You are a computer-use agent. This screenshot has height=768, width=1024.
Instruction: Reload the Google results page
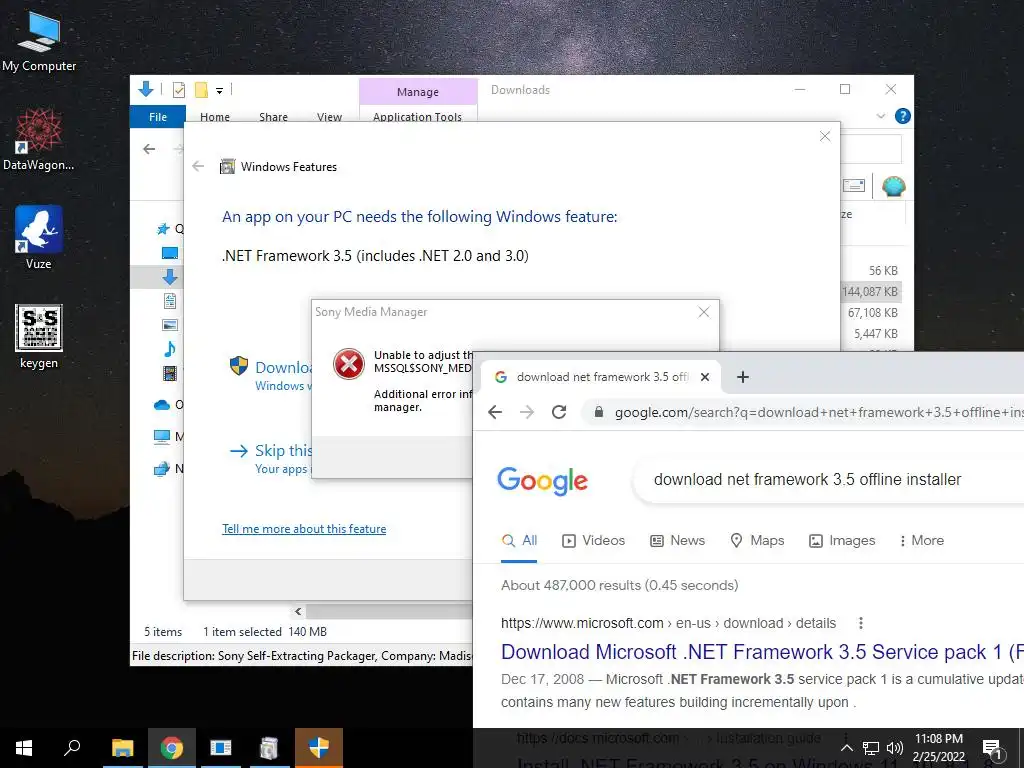point(559,412)
